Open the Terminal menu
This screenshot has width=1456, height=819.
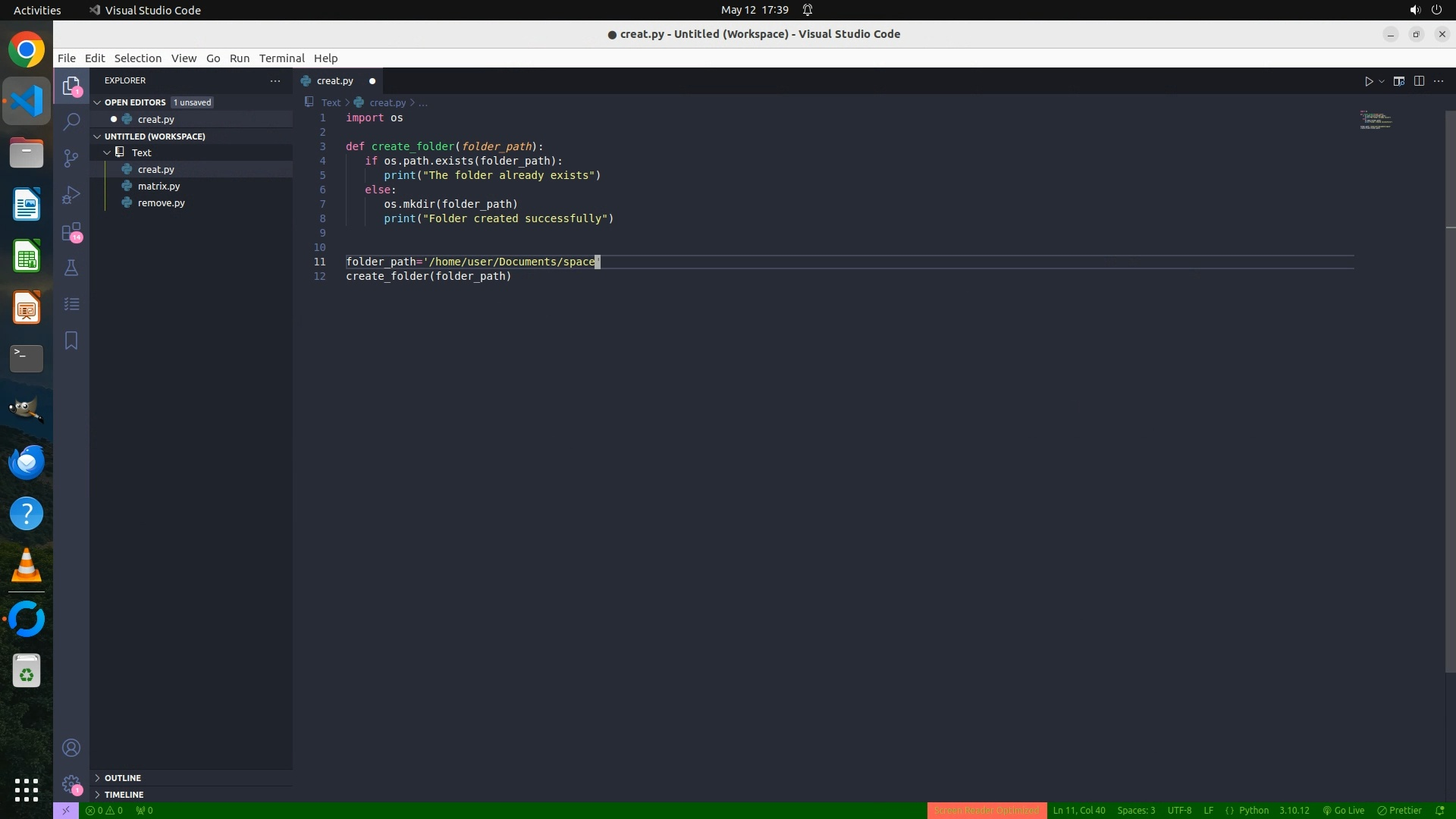tap(281, 58)
